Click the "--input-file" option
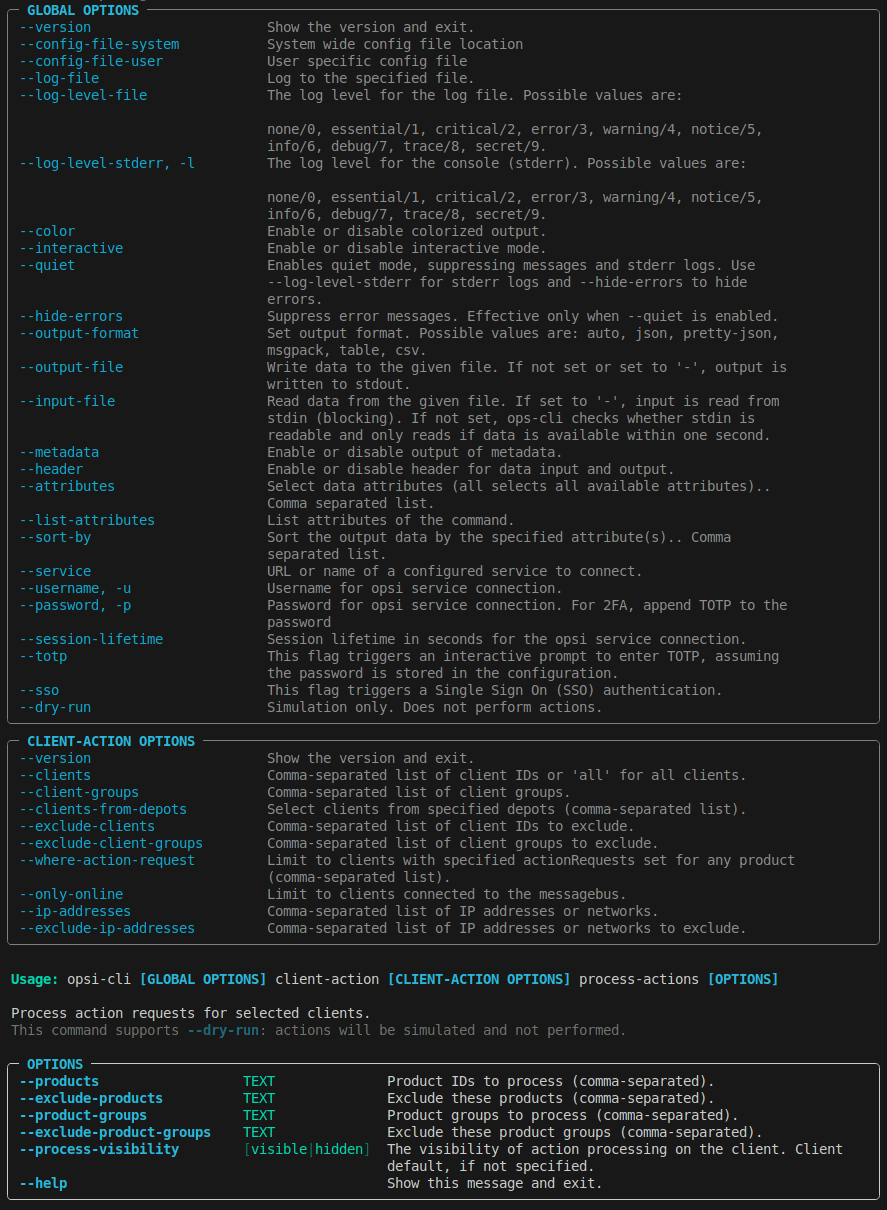Viewport: 887px width, 1210px height. [x=67, y=401]
